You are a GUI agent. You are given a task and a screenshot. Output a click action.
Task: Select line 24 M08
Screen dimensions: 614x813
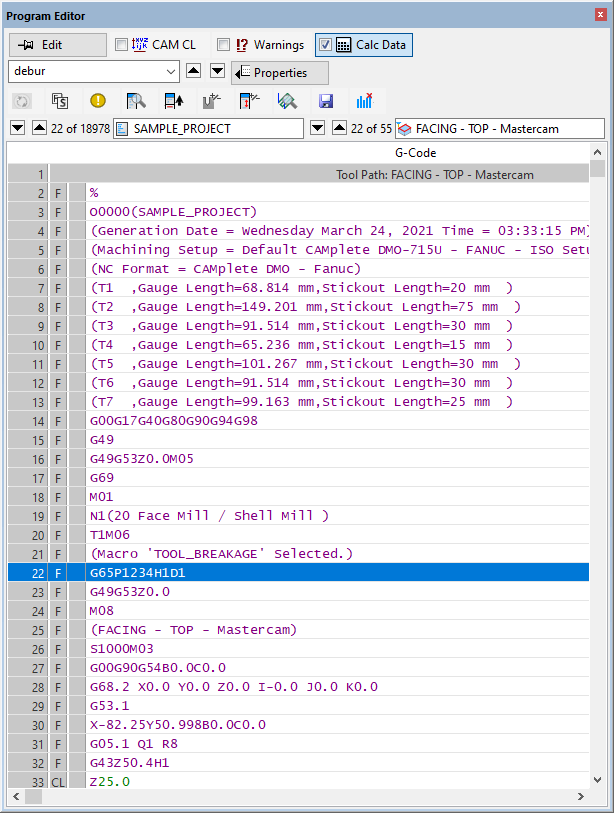point(298,611)
